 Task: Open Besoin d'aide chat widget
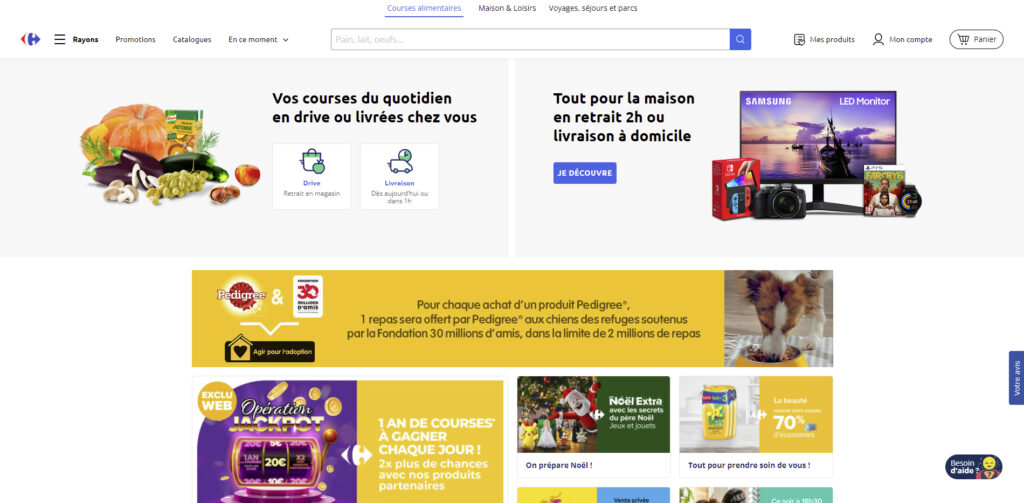(x=974, y=467)
